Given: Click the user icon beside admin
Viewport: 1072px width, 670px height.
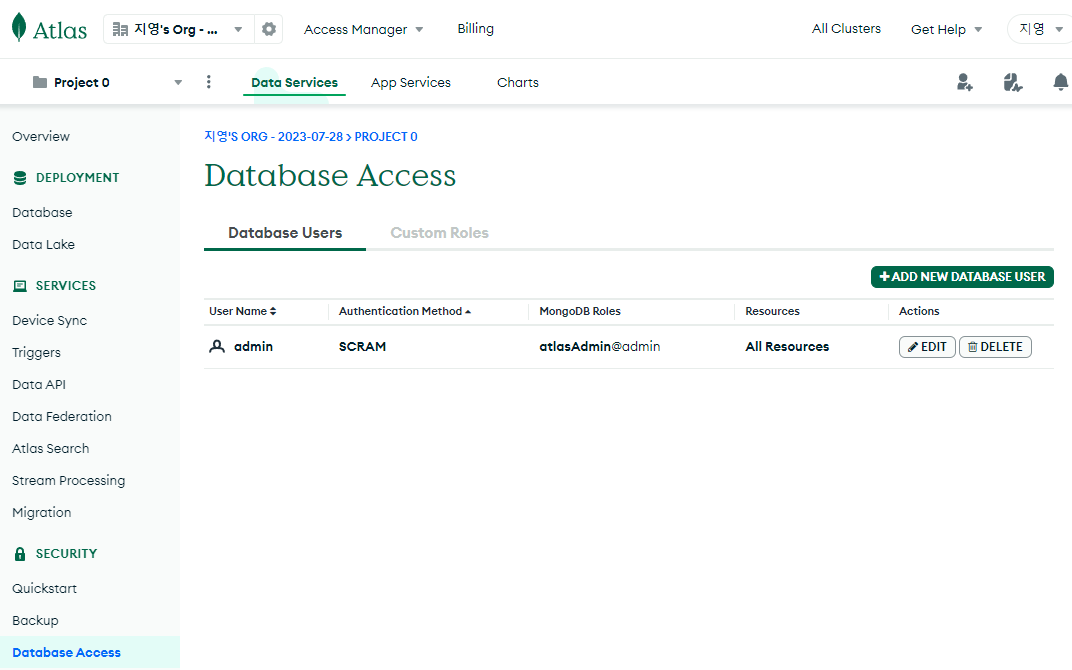Looking at the screenshot, I should (x=217, y=346).
